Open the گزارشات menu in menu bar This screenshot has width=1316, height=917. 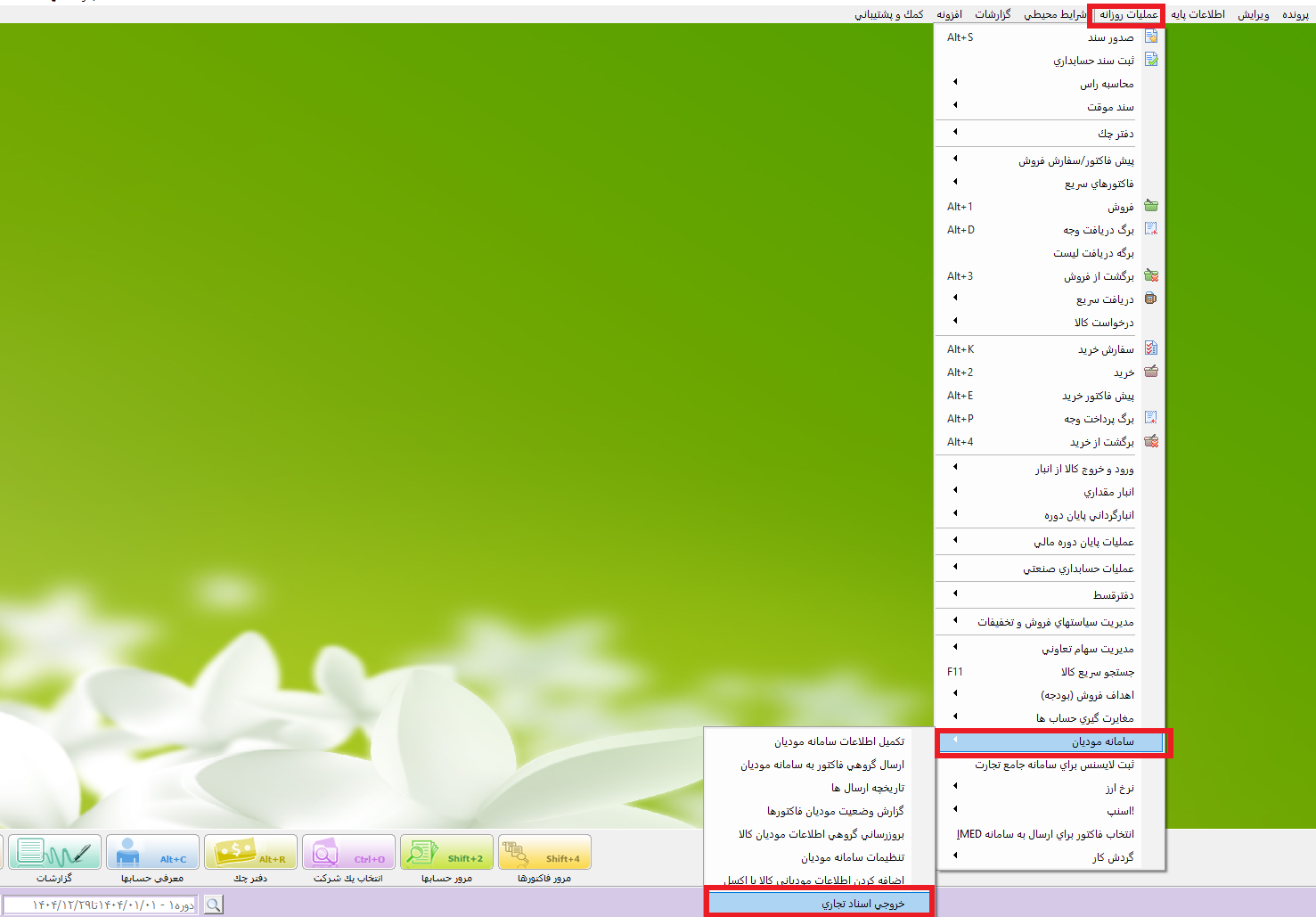(992, 14)
